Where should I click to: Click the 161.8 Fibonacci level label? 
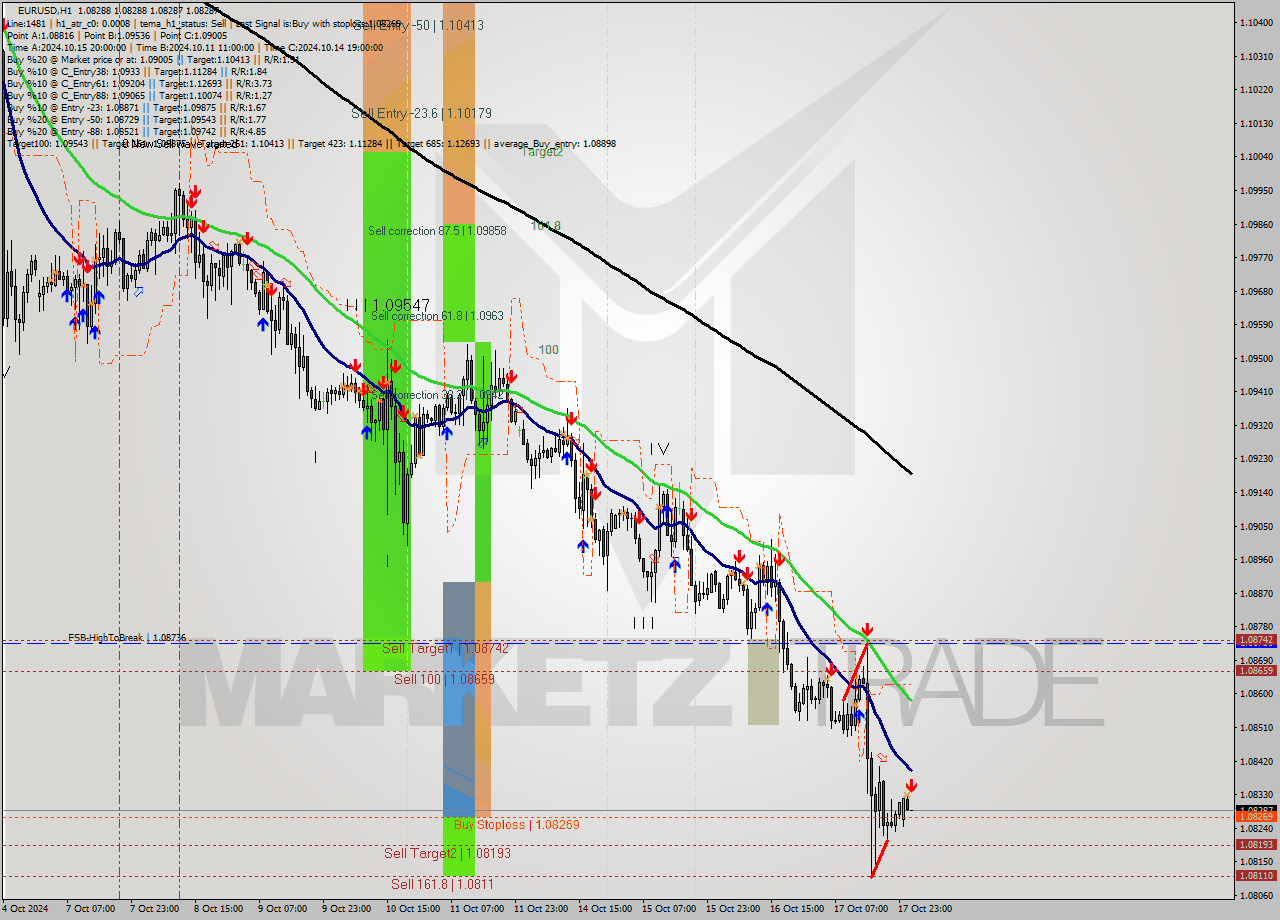(x=545, y=226)
